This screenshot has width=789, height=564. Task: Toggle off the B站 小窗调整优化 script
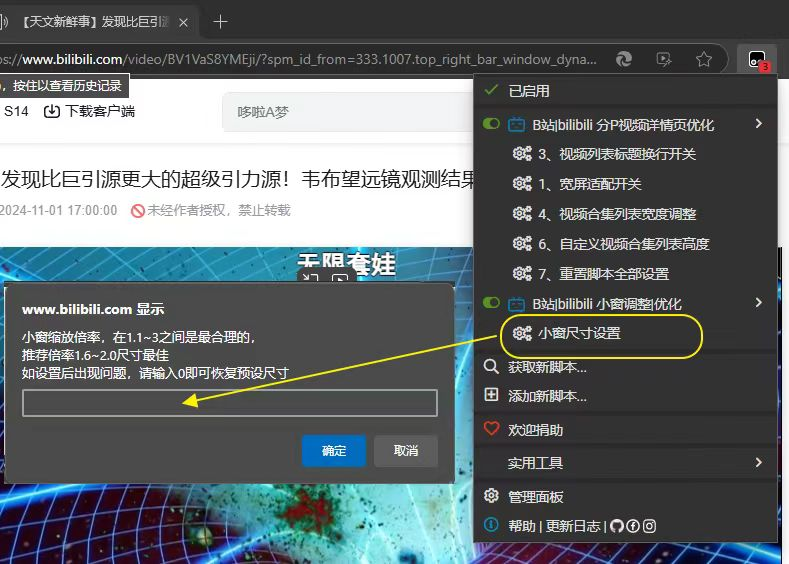pyautogui.click(x=491, y=303)
